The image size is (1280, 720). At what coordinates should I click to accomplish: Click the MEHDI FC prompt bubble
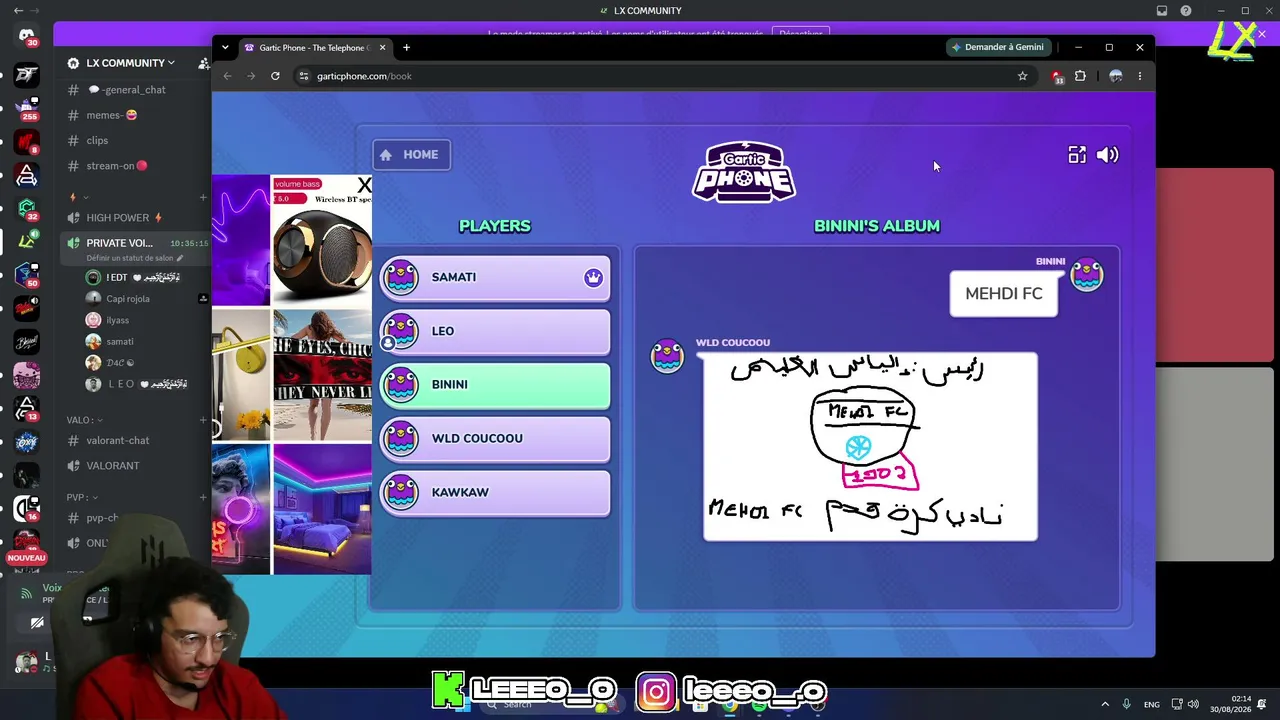tap(1004, 294)
